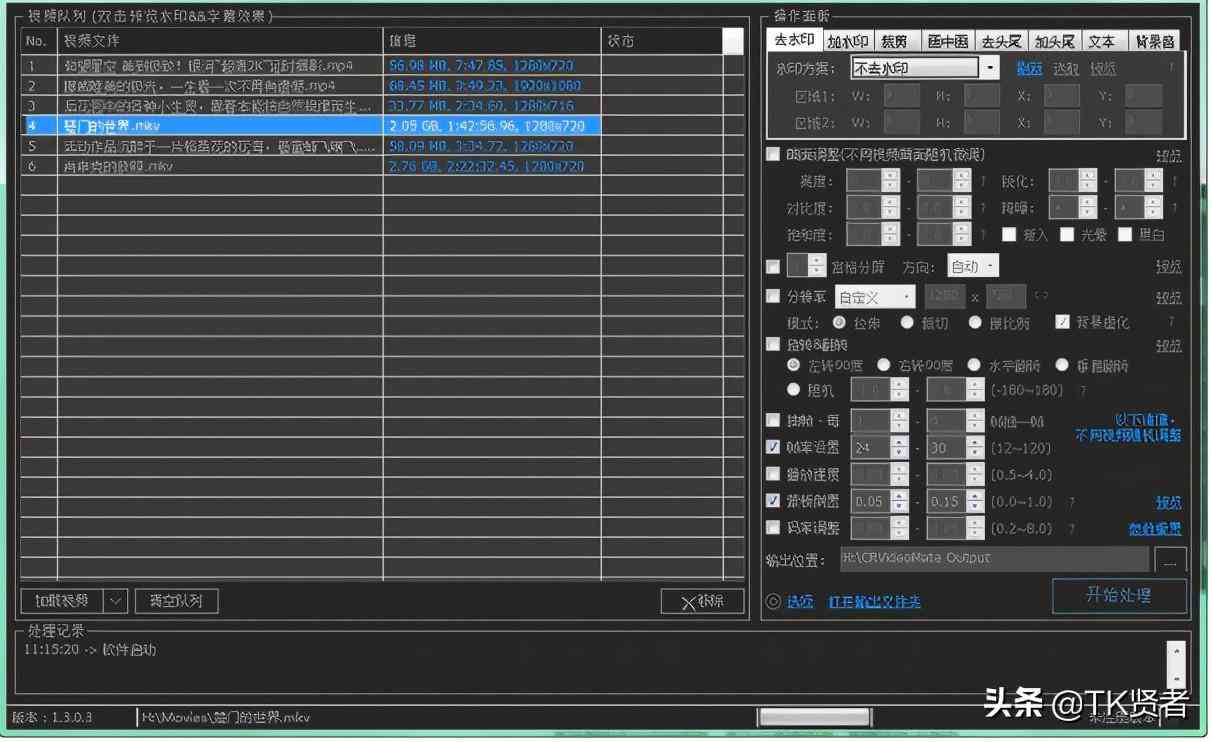Click the blue link beside the (0.2~8.0) range
Image resolution: width=1212 pixels, height=742 pixels.
(1155, 529)
